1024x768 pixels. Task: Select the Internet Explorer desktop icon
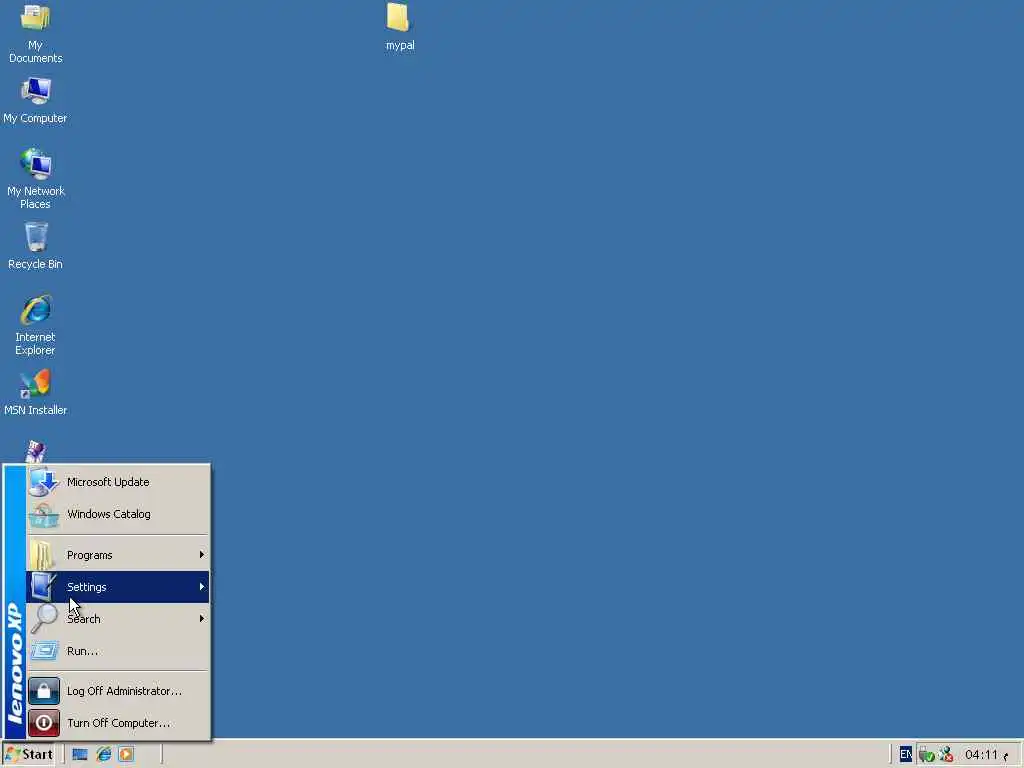pyautogui.click(x=35, y=325)
